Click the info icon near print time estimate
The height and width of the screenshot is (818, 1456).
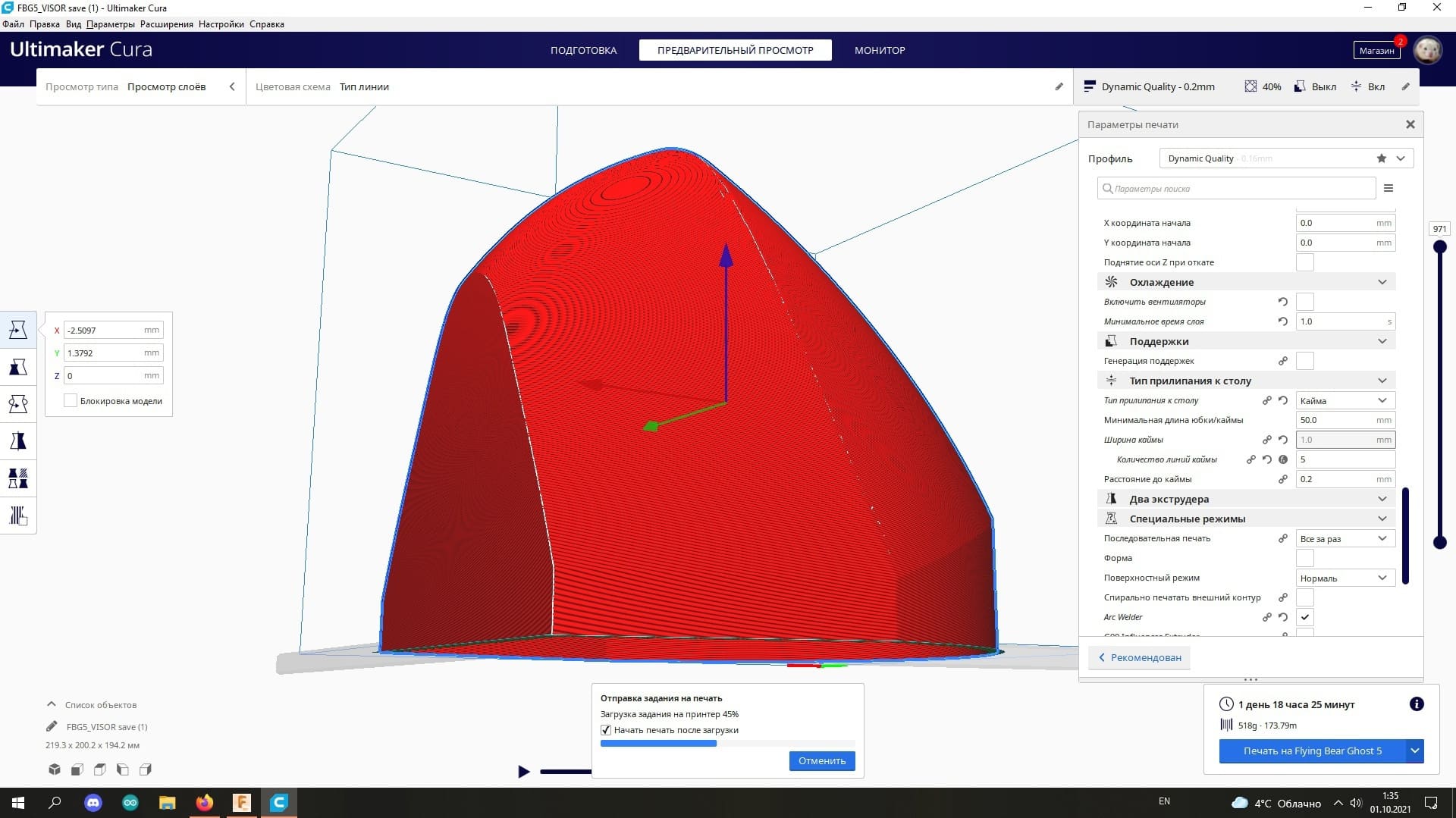(1417, 704)
